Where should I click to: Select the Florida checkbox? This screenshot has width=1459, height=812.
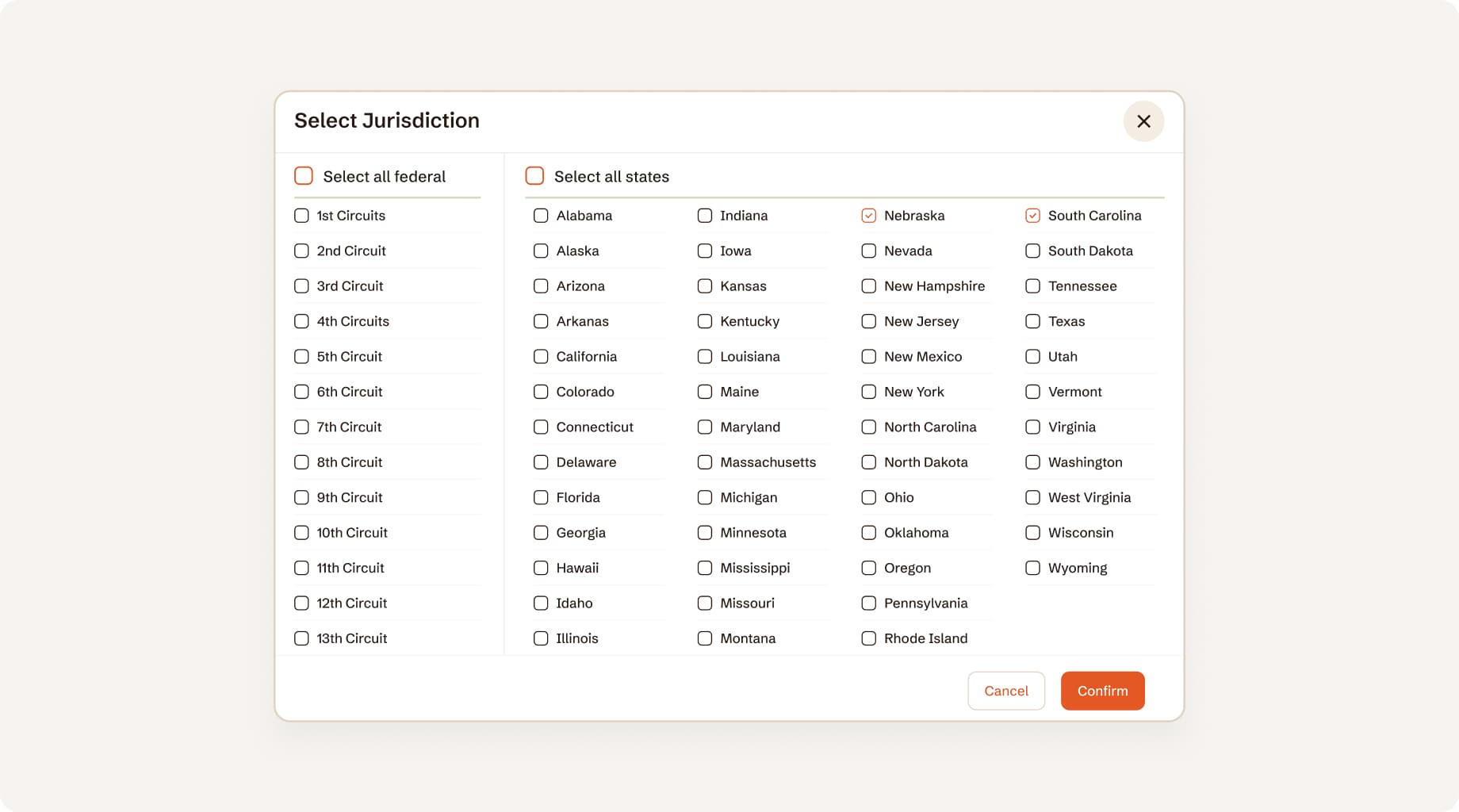coord(541,497)
